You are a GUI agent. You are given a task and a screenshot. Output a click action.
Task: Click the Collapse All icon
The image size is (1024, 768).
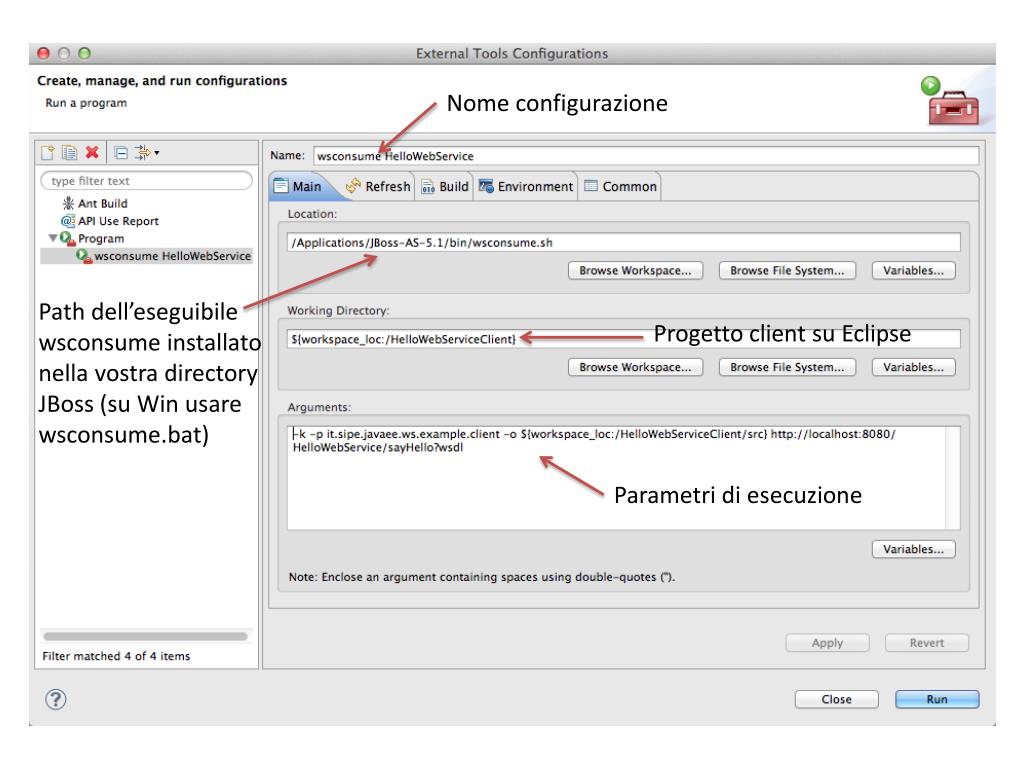(121, 153)
